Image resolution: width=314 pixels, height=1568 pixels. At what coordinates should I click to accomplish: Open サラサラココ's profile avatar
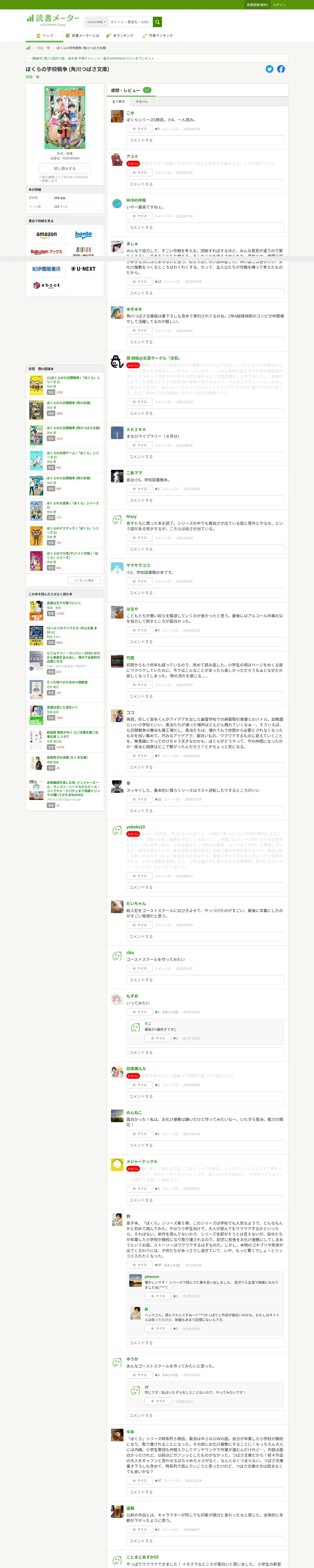click(117, 568)
